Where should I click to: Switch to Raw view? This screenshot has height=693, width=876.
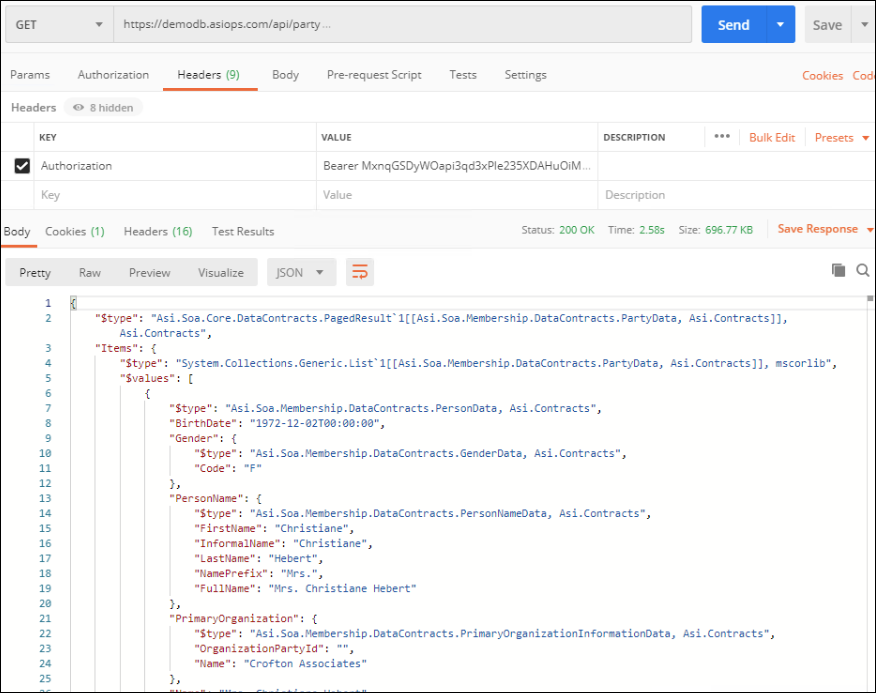tap(90, 273)
